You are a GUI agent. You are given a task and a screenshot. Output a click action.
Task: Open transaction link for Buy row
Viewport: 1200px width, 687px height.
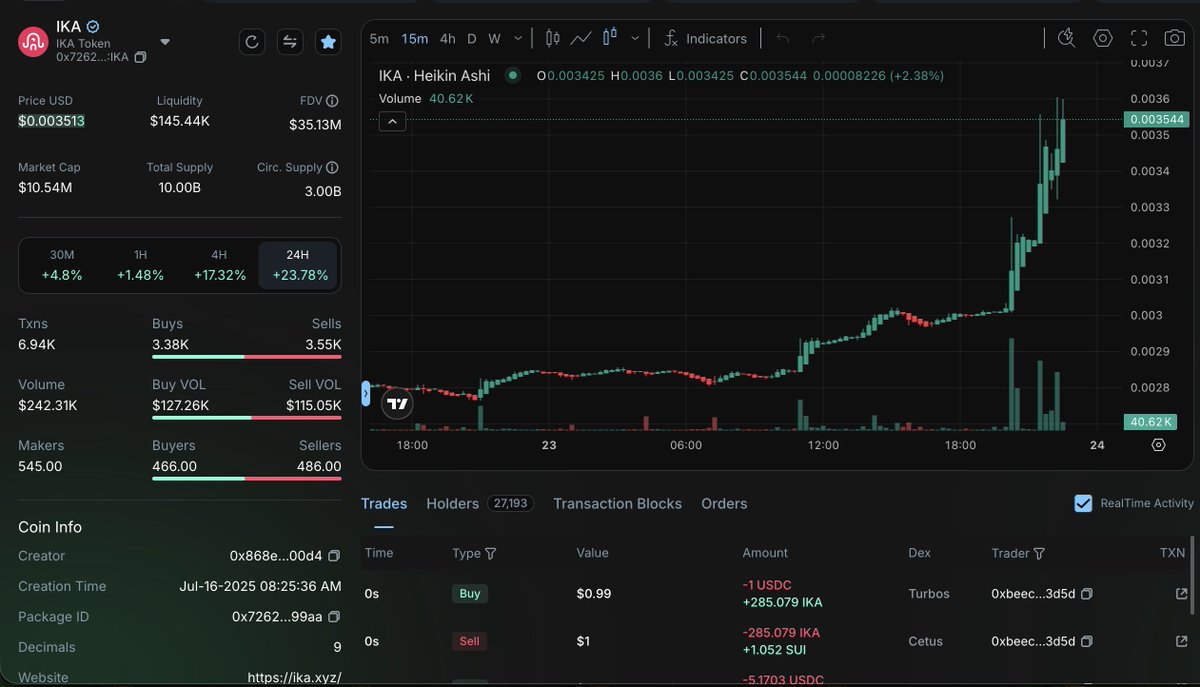1181,594
